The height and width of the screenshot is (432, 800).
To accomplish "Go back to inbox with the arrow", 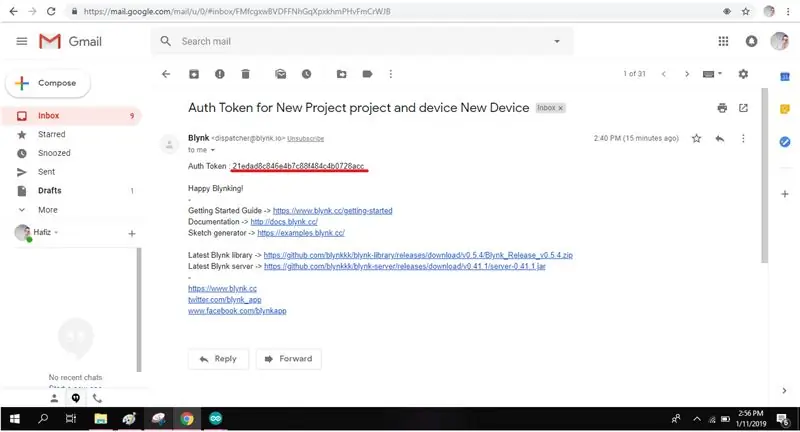I will pyautogui.click(x=166, y=74).
